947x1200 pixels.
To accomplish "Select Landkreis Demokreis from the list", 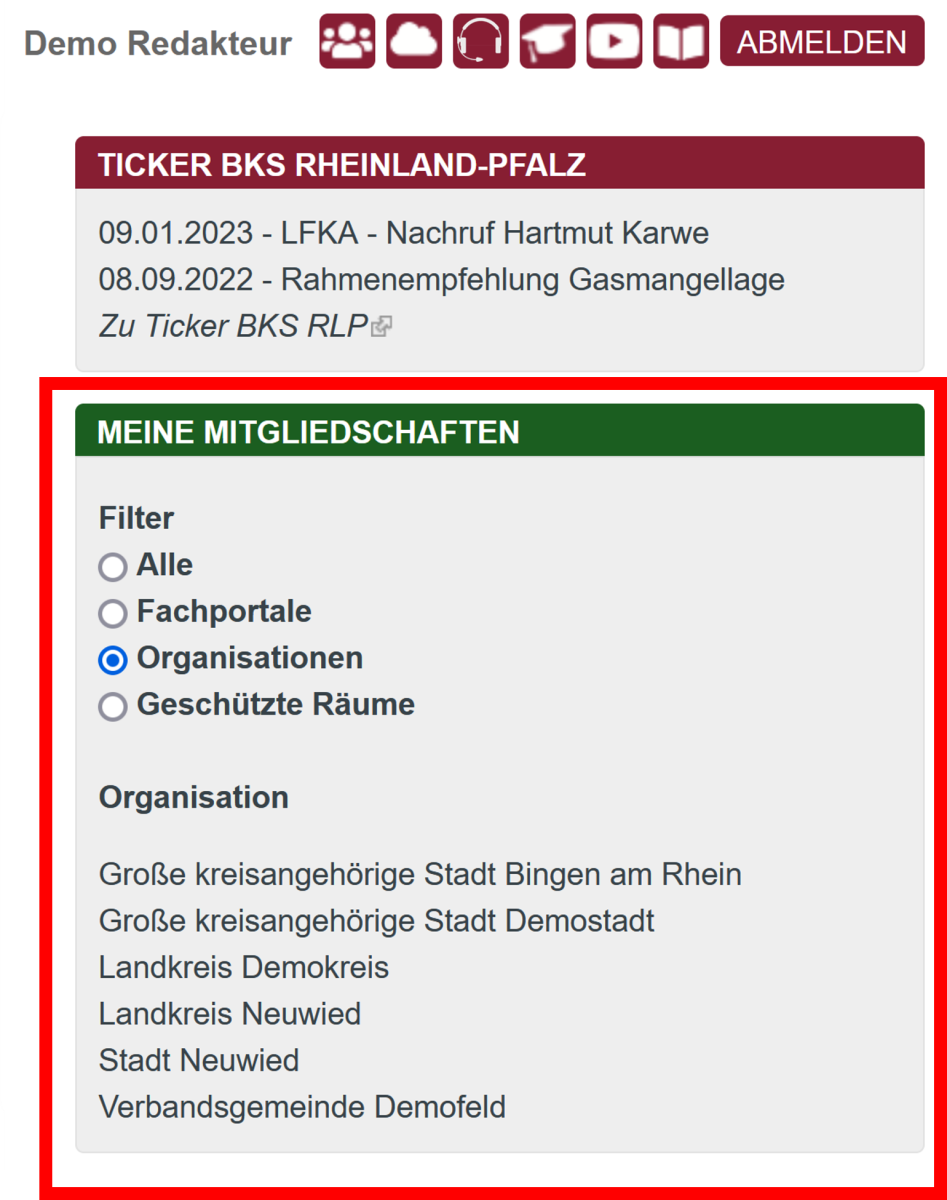I will pyautogui.click(x=243, y=968).
